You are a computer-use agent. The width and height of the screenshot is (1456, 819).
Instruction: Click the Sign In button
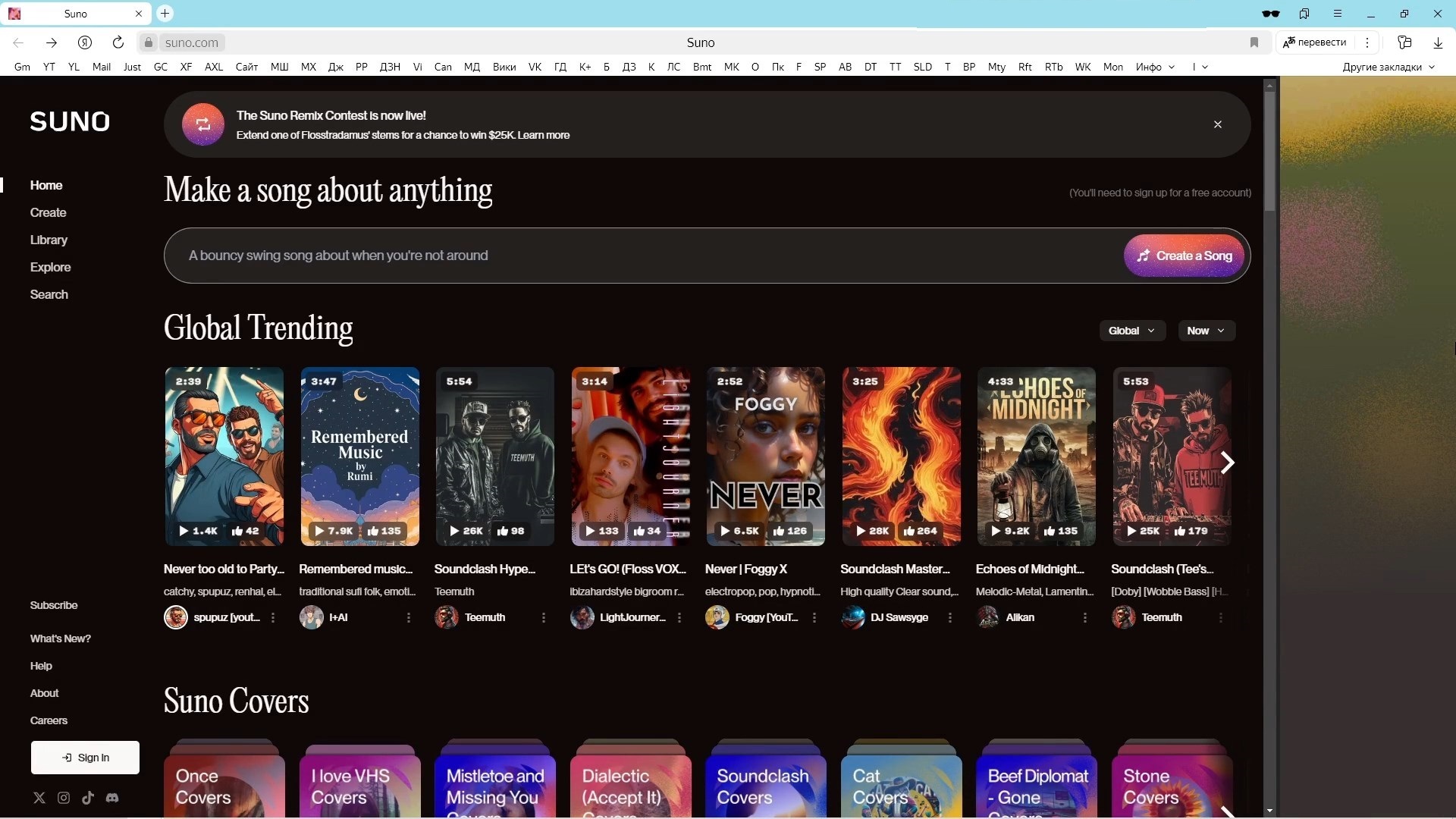(x=85, y=758)
